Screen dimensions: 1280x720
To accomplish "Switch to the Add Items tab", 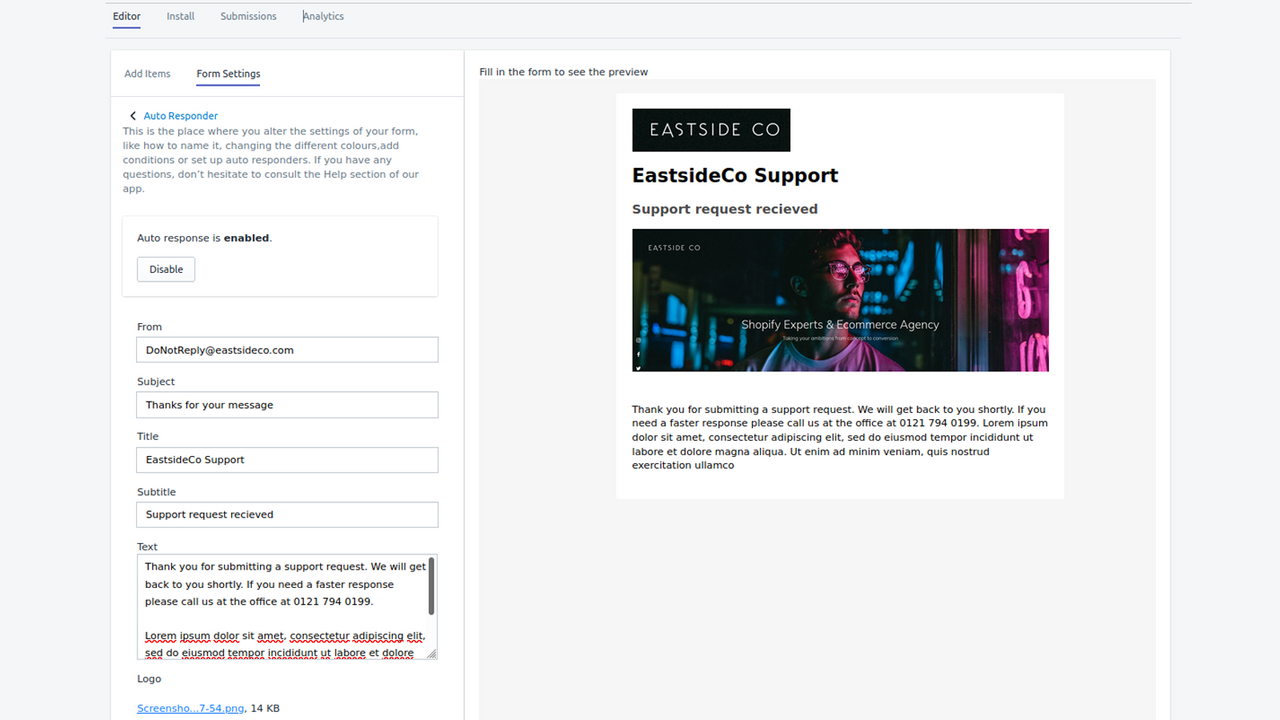I will [x=147, y=74].
